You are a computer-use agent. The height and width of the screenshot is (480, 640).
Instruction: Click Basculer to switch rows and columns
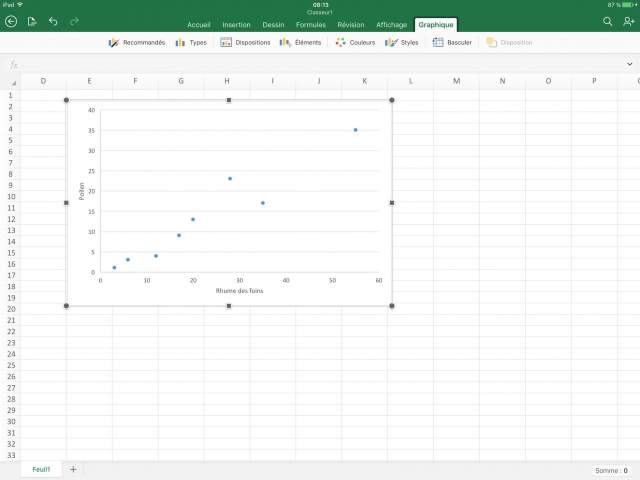point(452,43)
